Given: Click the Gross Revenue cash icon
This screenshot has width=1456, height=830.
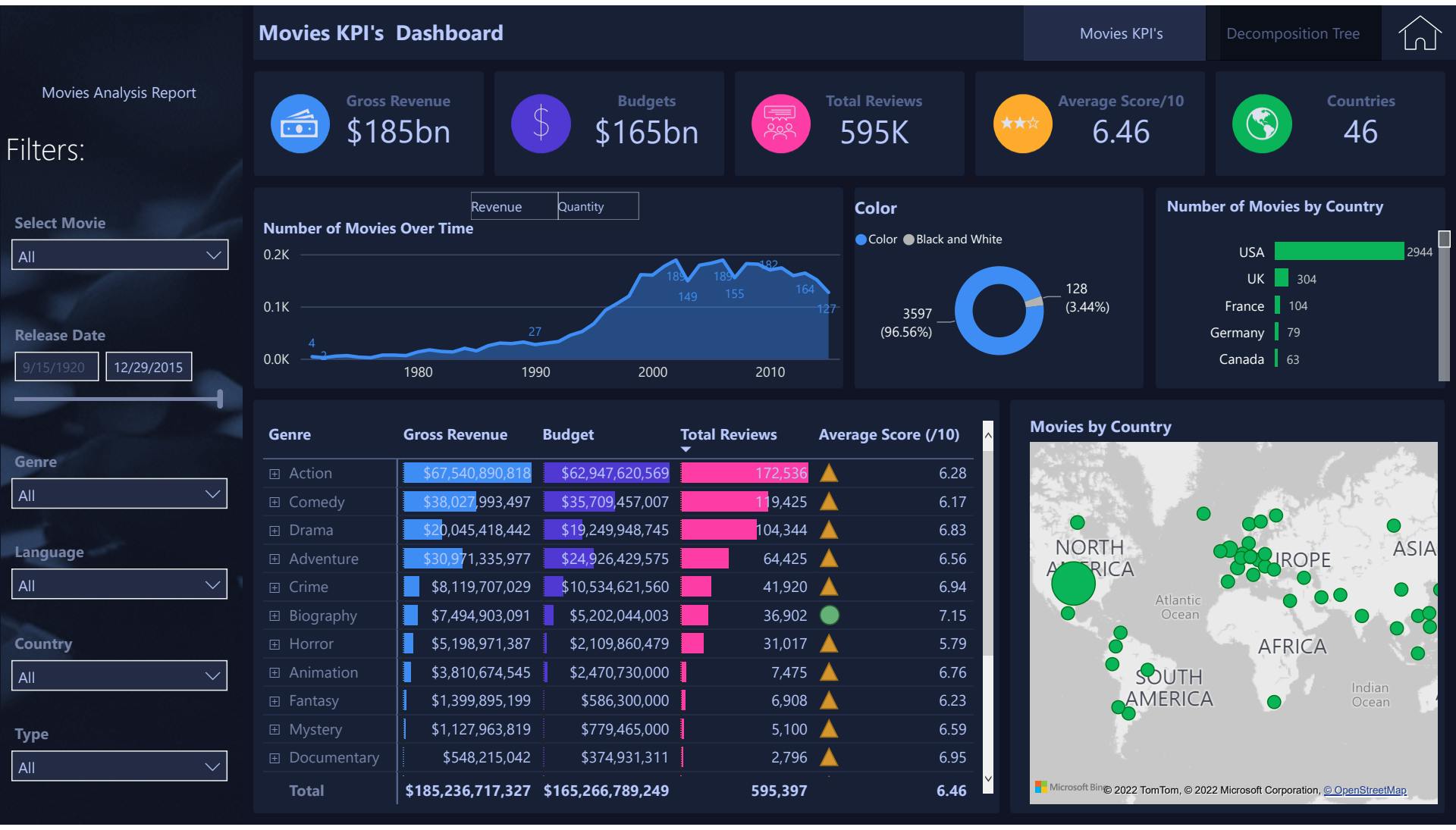Looking at the screenshot, I should click(x=300, y=124).
